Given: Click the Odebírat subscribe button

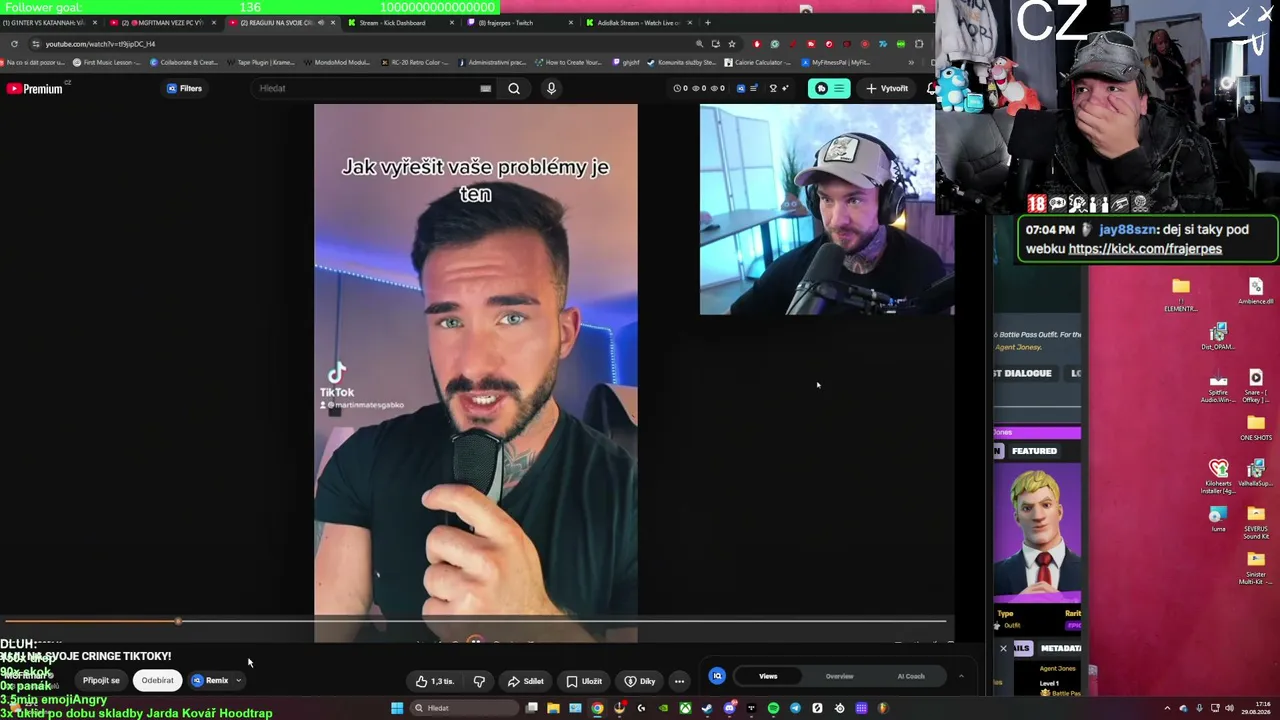Looking at the screenshot, I should click(x=157, y=681).
